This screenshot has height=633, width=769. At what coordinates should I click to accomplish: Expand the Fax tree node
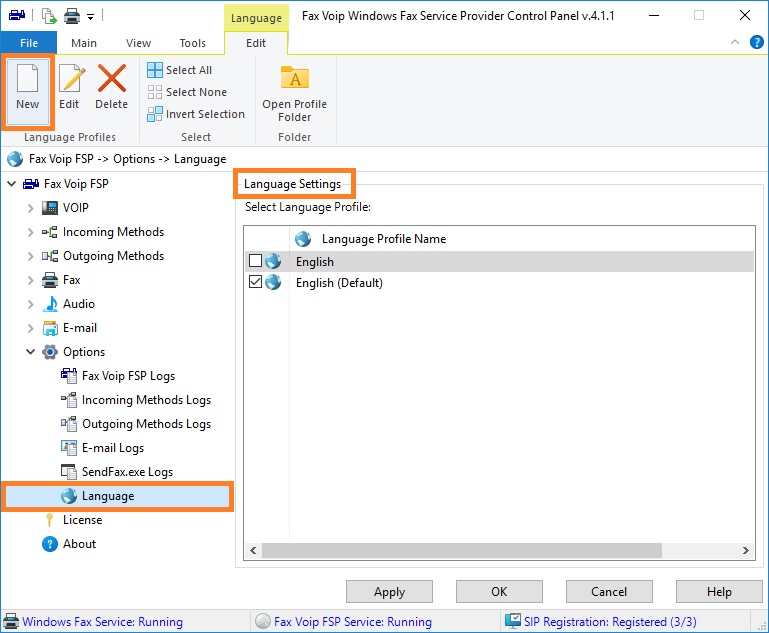[x=30, y=280]
